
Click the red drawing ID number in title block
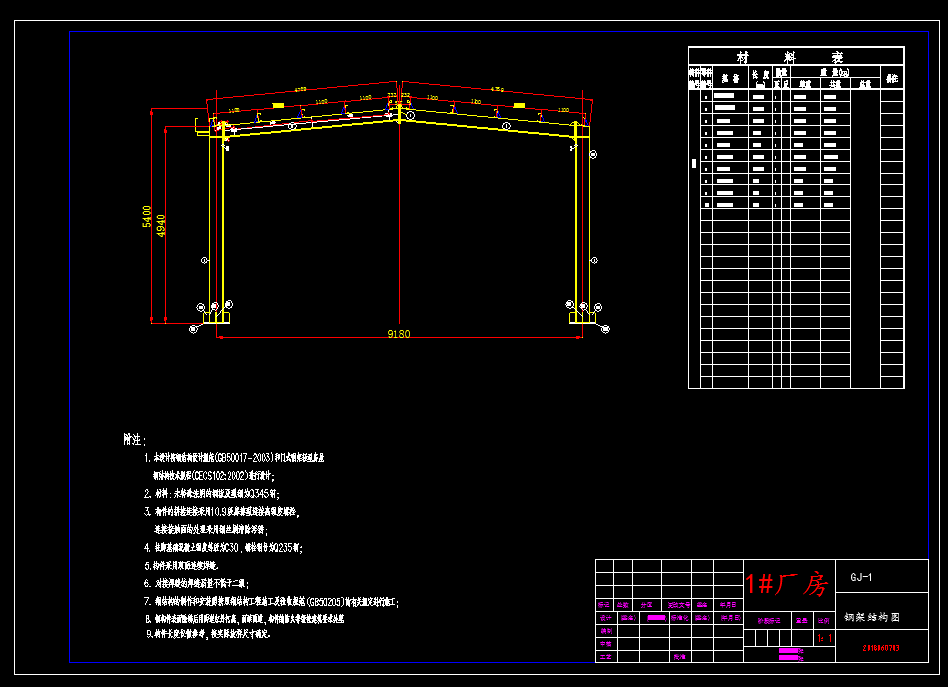(880, 648)
